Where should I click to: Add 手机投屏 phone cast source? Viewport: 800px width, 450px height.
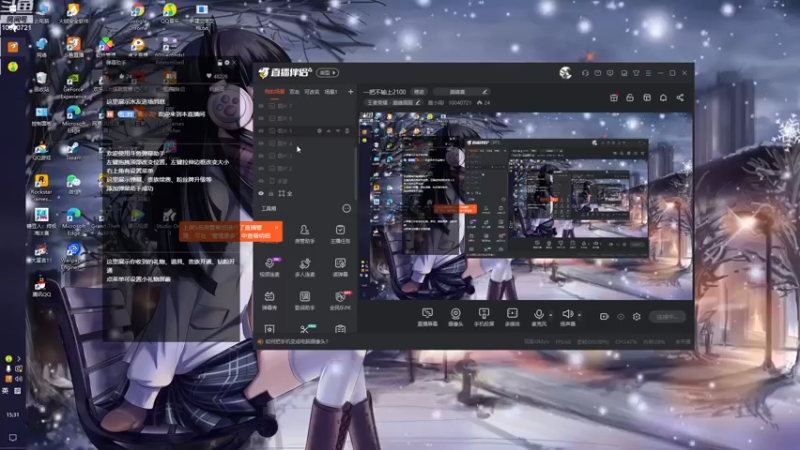(x=484, y=317)
